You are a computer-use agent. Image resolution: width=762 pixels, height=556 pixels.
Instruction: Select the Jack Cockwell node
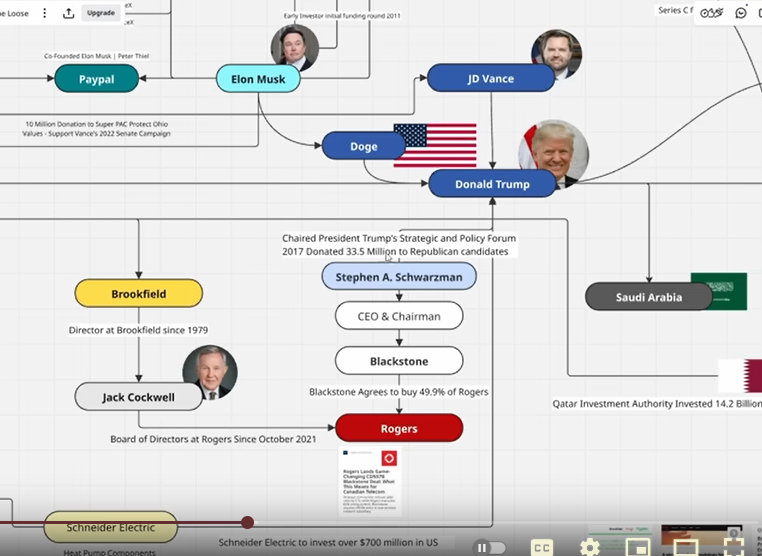(x=139, y=397)
